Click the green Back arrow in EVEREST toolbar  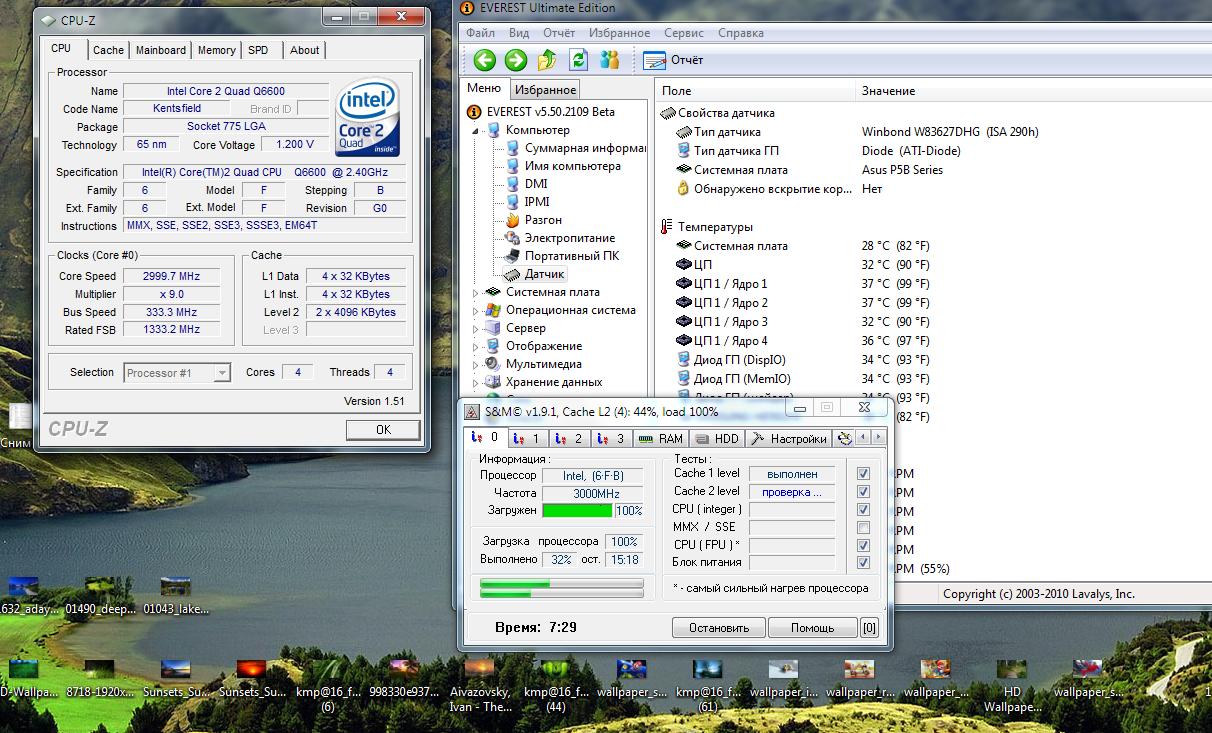tap(485, 60)
